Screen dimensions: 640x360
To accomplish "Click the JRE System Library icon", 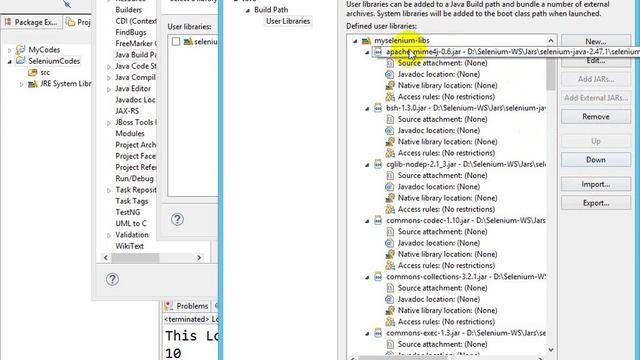I will point(33,84).
